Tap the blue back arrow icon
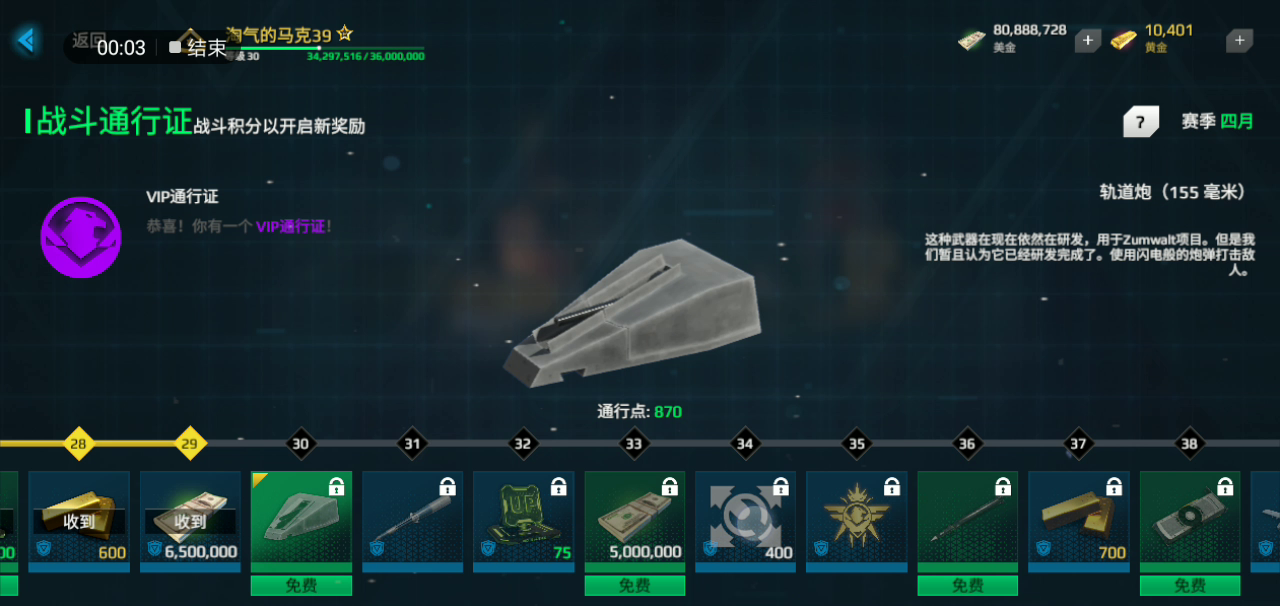This screenshot has width=1280, height=606. click(x=27, y=40)
